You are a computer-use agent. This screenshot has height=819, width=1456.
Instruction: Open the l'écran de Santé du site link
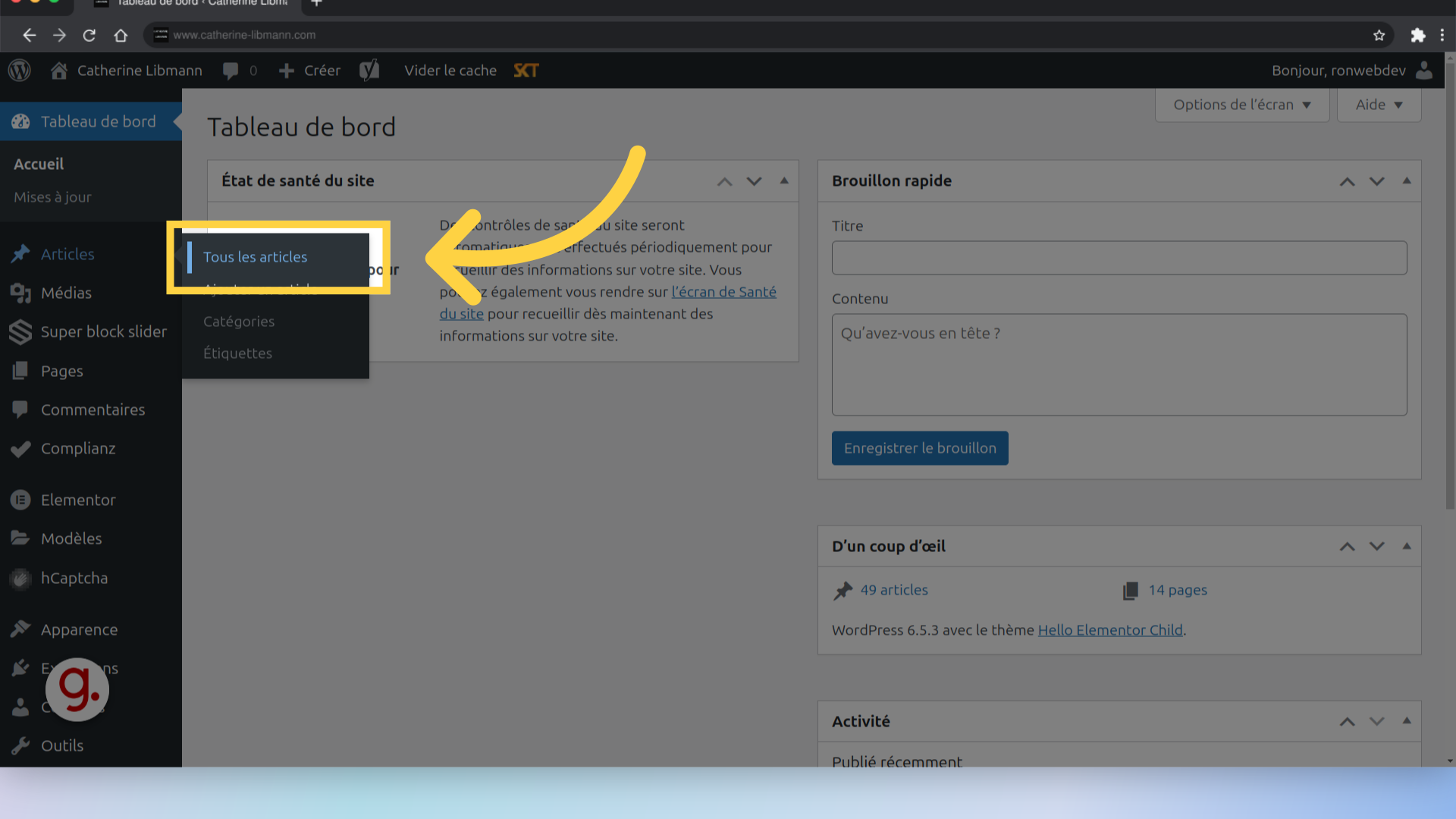point(723,292)
